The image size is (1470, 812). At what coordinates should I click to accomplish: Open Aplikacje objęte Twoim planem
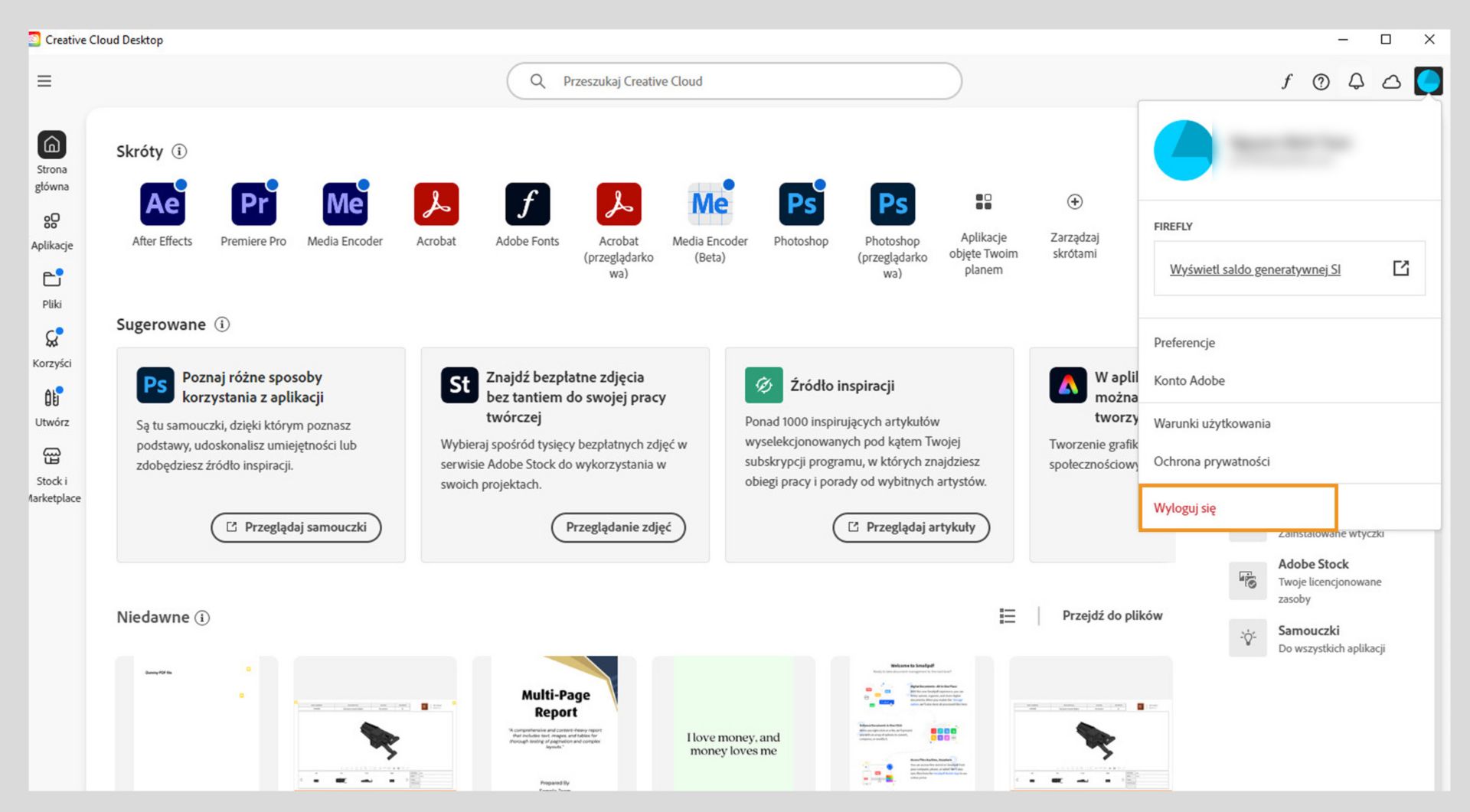coord(984,233)
